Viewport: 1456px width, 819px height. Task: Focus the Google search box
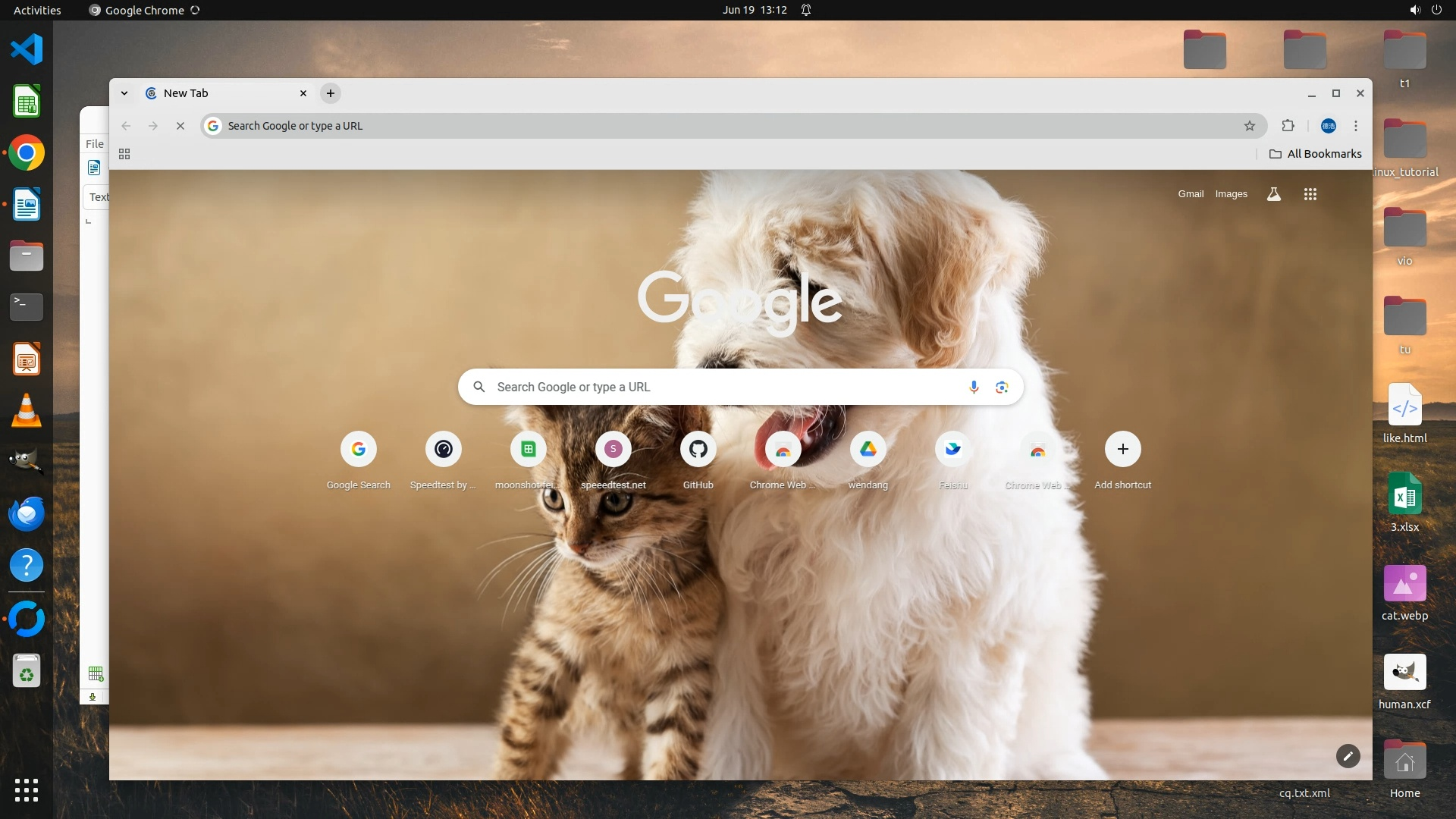[x=720, y=388]
